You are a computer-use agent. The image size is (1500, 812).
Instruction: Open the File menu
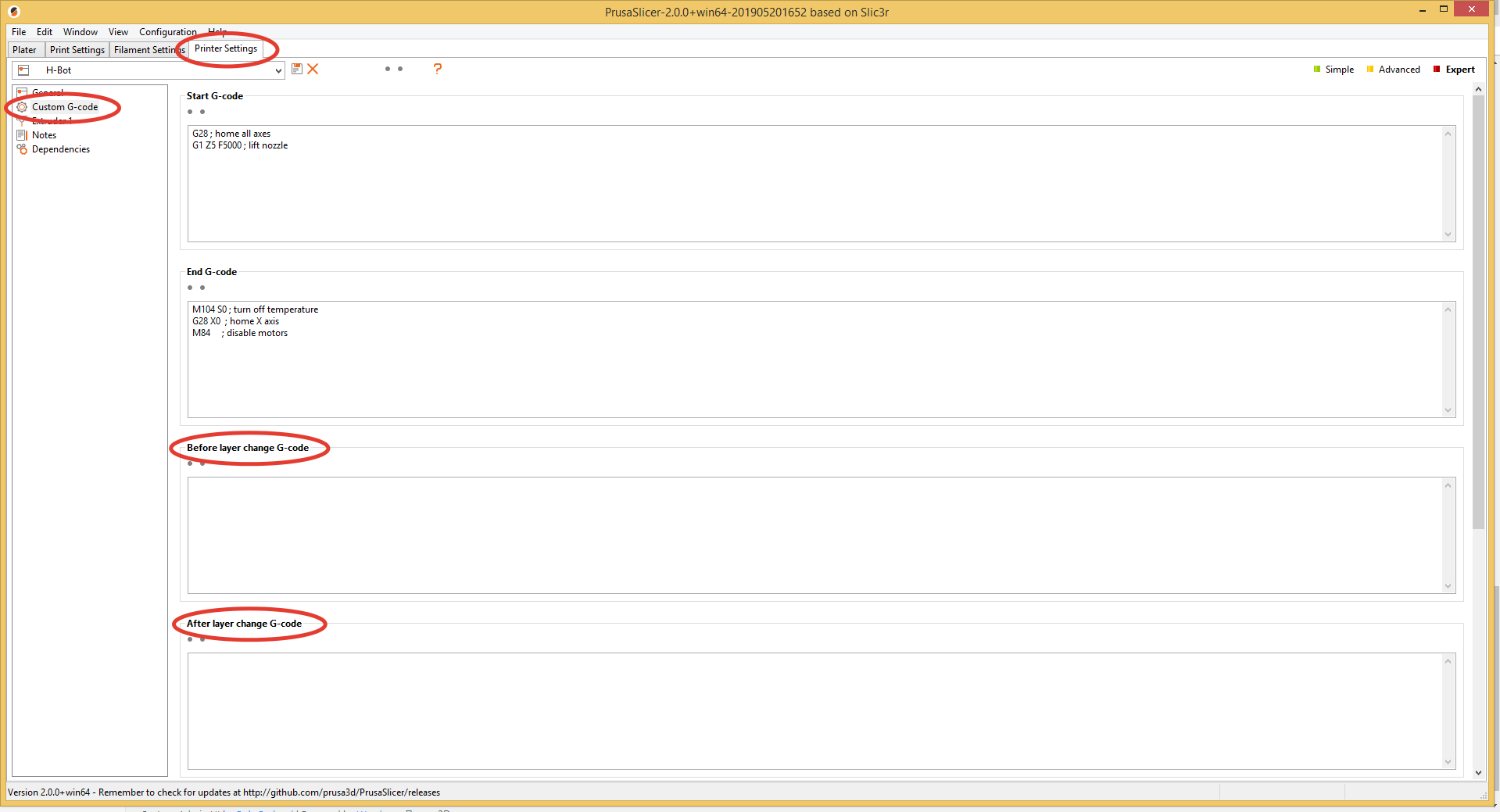(x=19, y=32)
